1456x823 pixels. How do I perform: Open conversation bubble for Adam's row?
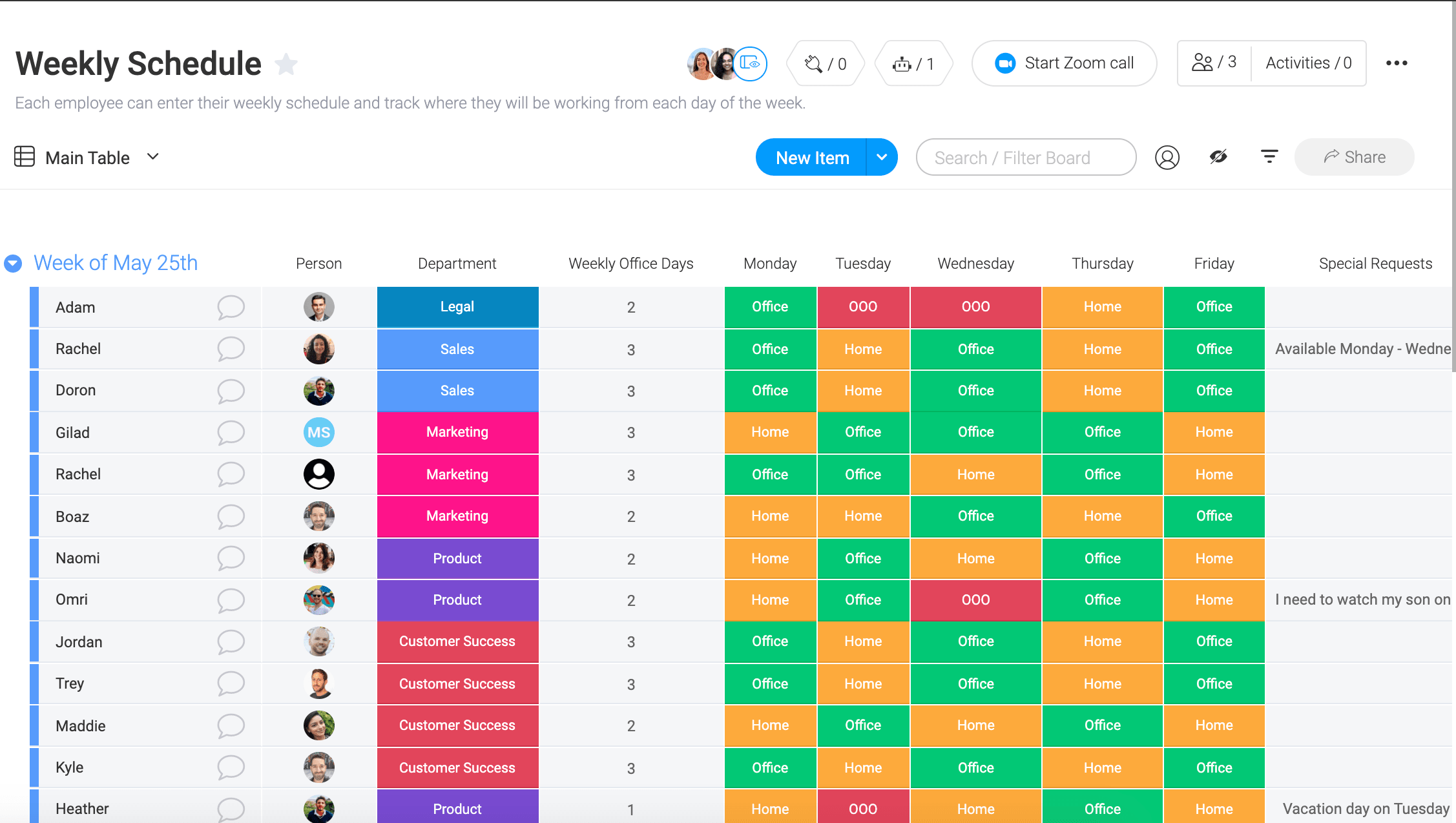tap(231, 307)
